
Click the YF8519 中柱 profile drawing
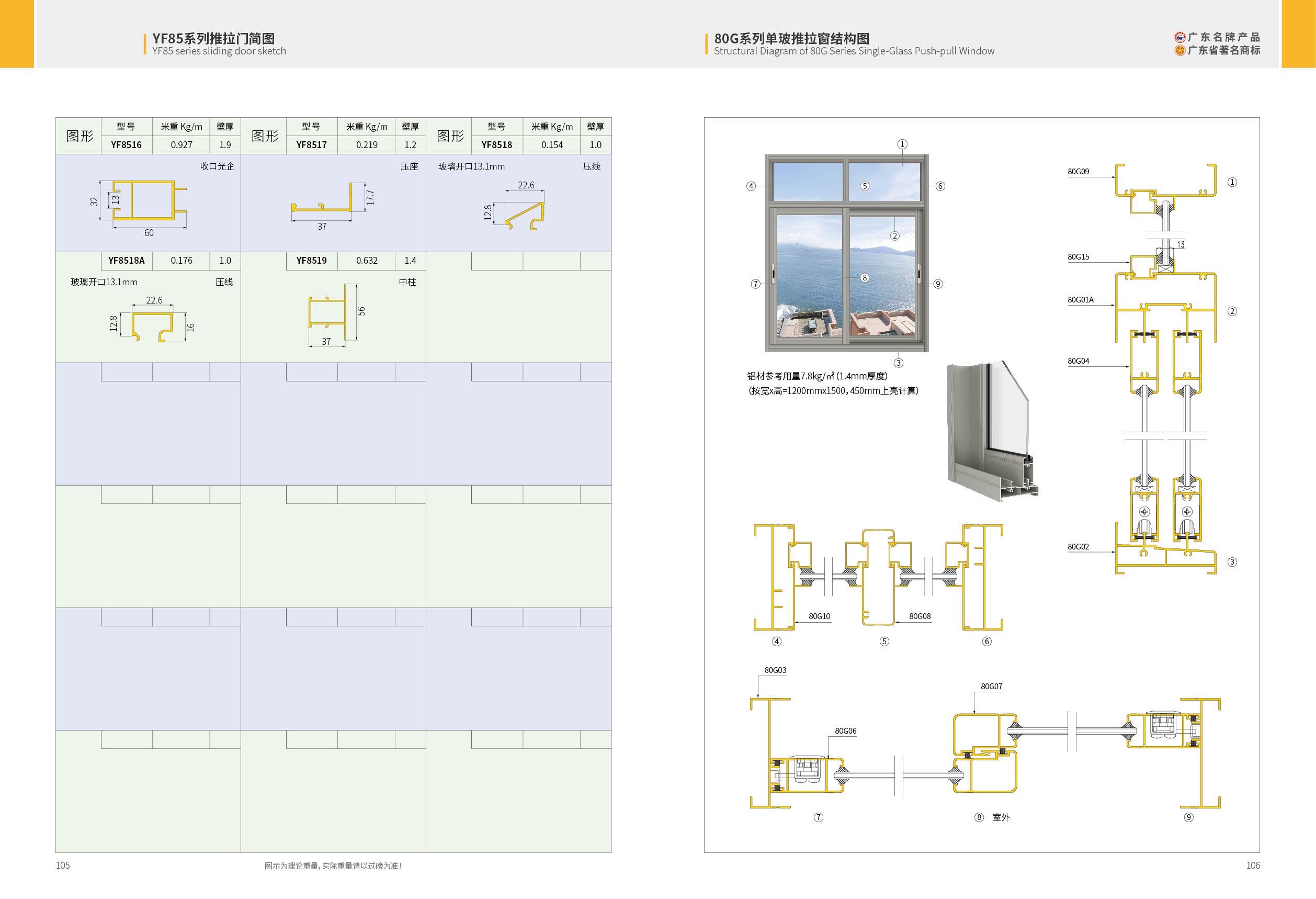pyautogui.click(x=327, y=311)
